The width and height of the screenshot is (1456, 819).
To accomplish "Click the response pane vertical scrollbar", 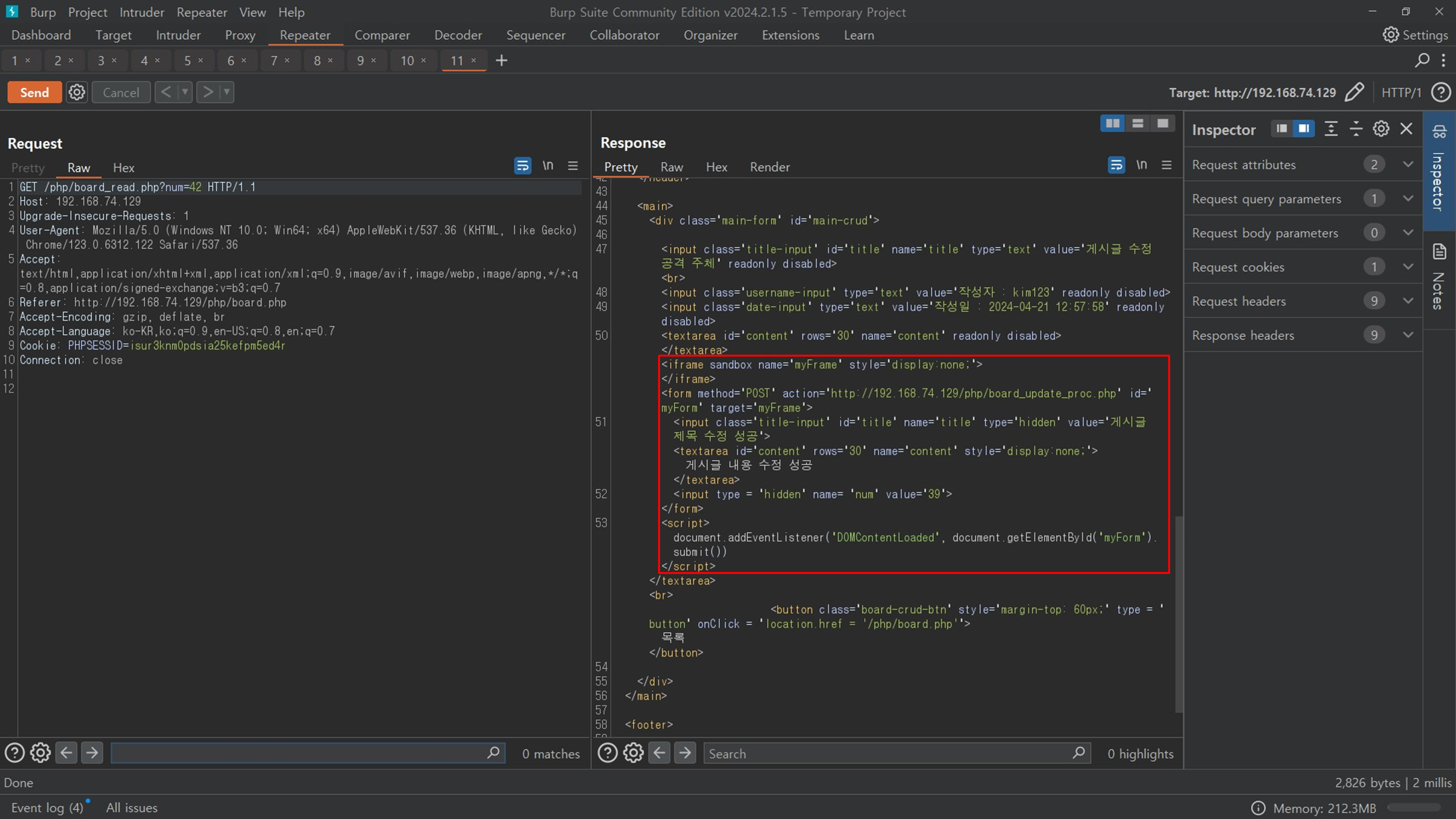I will pyautogui.click(x=1178, y=613).
